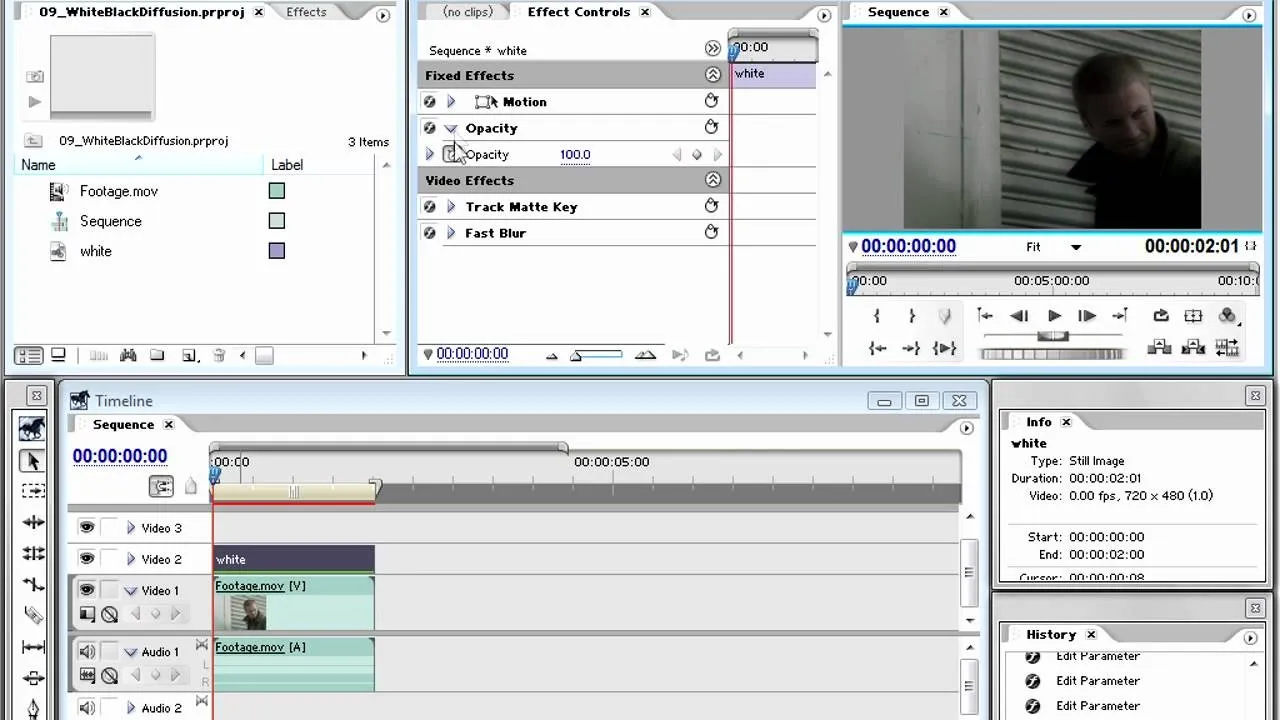Mute the Audio 1 track

coord(87,651)
